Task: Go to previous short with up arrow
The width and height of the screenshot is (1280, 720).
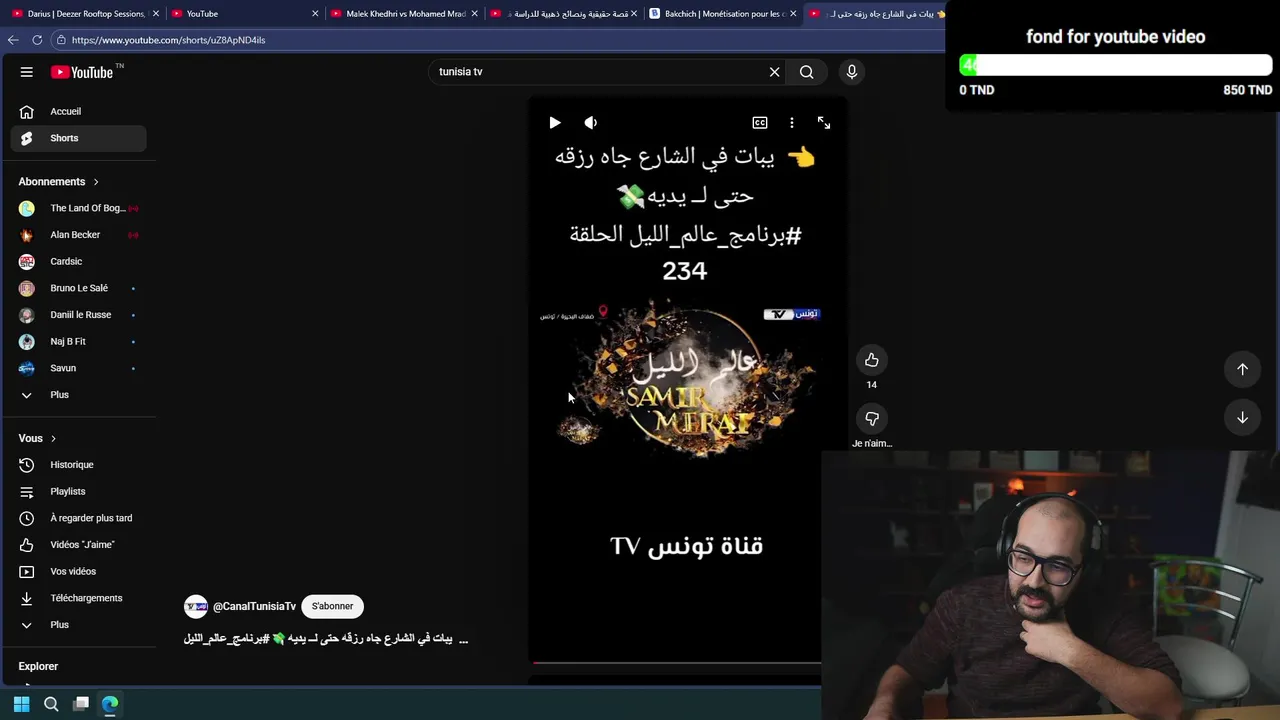Action: (1242, 369)
